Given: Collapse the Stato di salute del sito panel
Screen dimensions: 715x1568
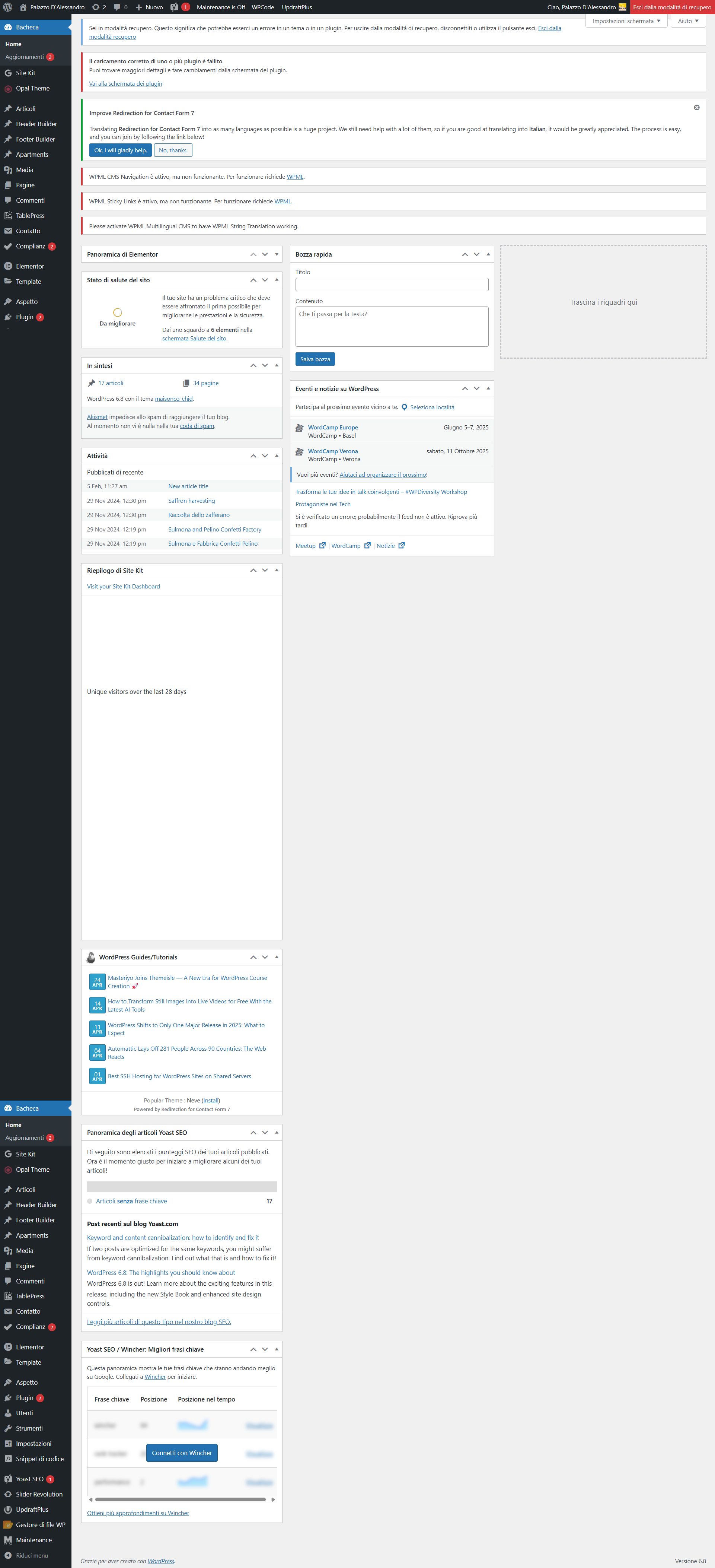Looking at the screenshot, I should coord(277,280).
